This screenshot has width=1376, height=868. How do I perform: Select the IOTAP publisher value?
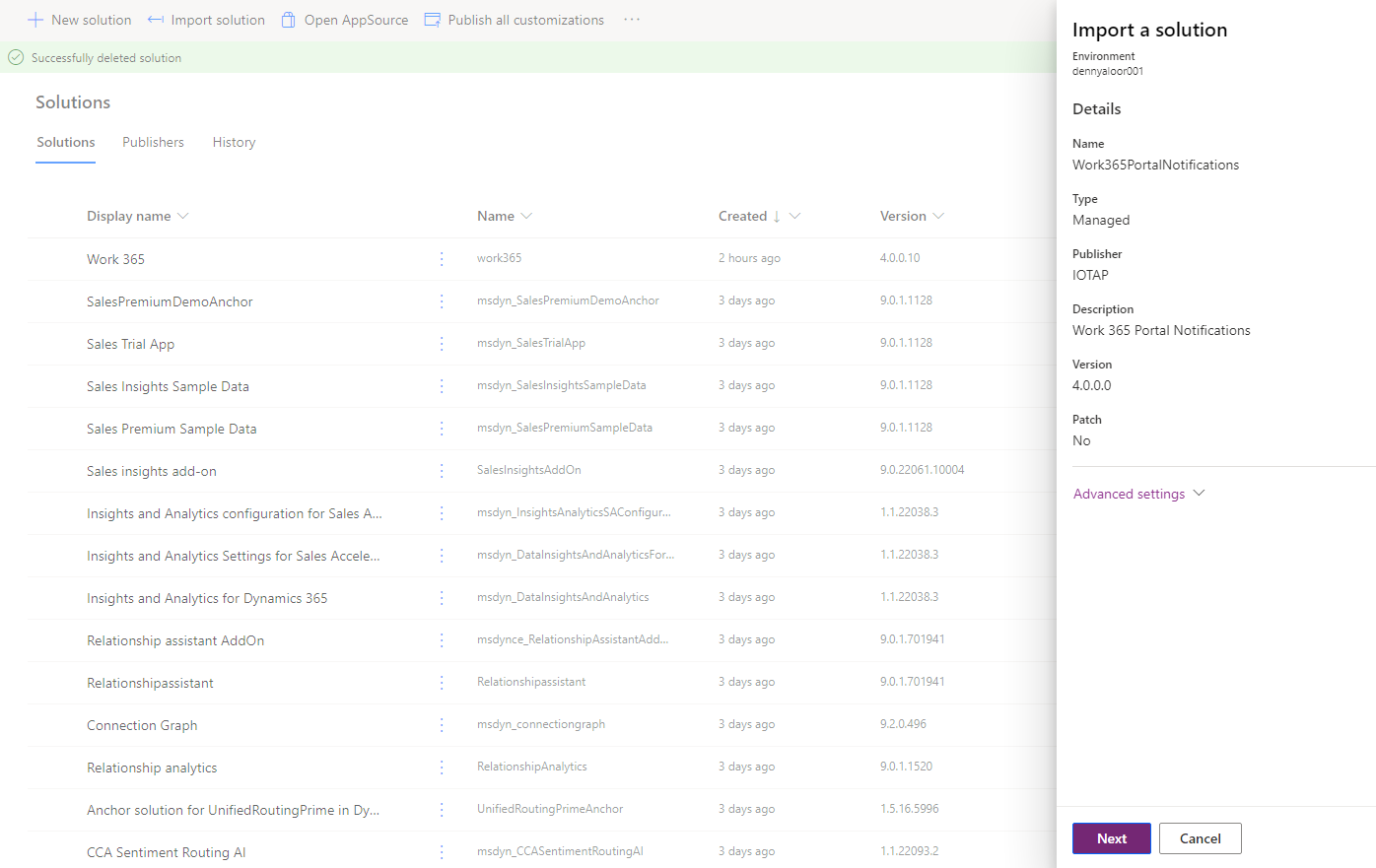(x=1090, y=275)
